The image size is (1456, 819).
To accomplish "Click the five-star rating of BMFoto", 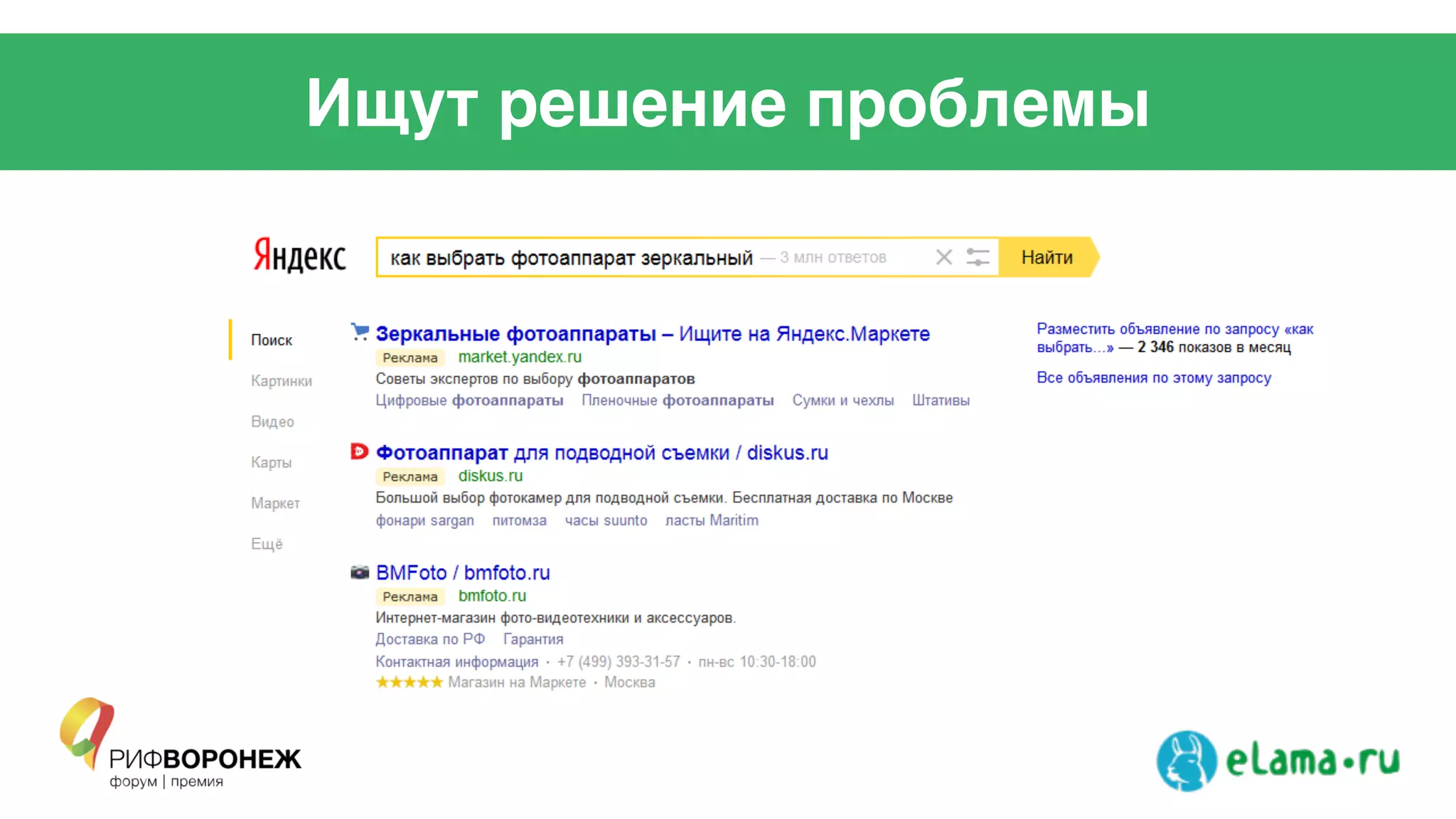I will (409, 682).
